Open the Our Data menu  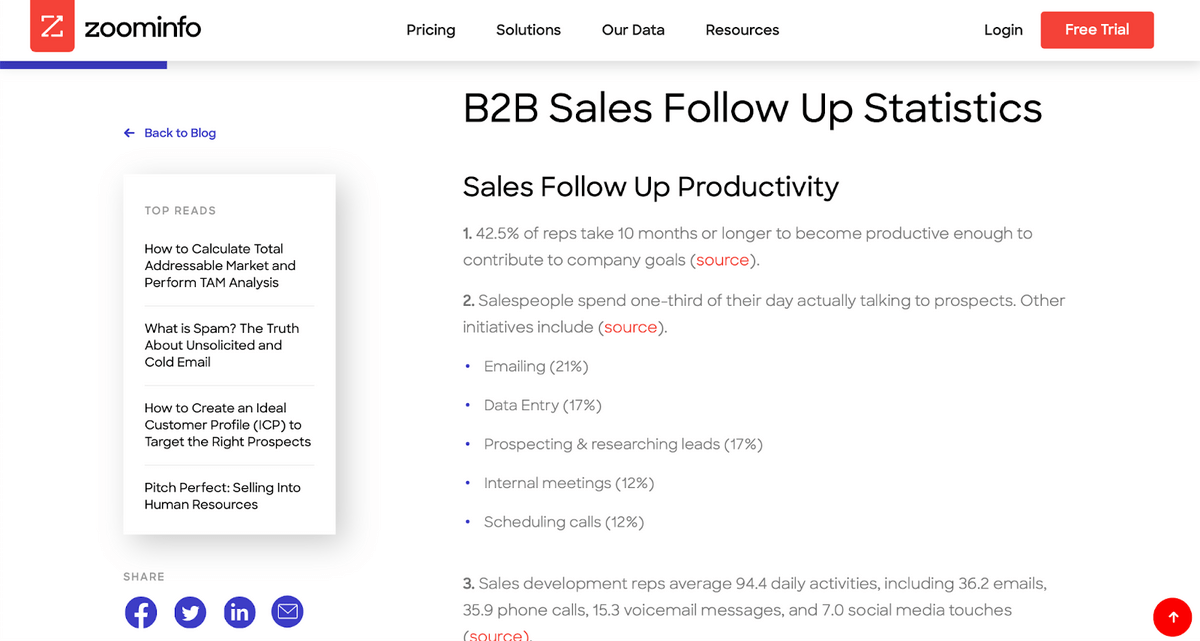[633, 30]
